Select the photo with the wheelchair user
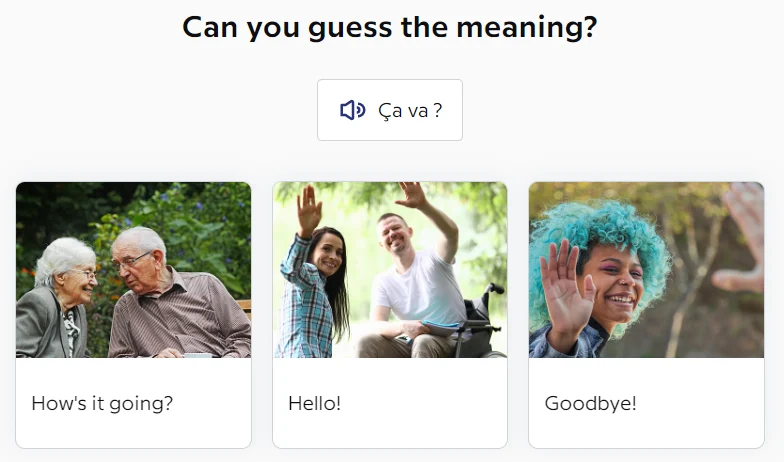 (390, 270)
